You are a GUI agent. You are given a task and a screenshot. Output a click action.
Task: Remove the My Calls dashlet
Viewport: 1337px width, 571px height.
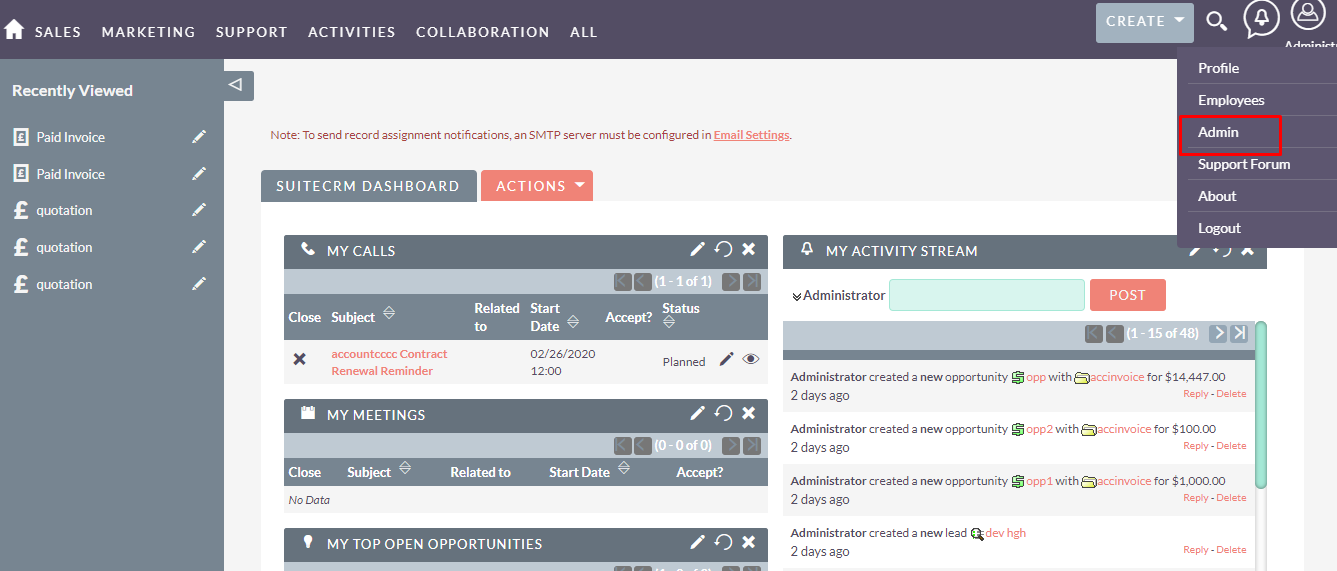(749, 250)
